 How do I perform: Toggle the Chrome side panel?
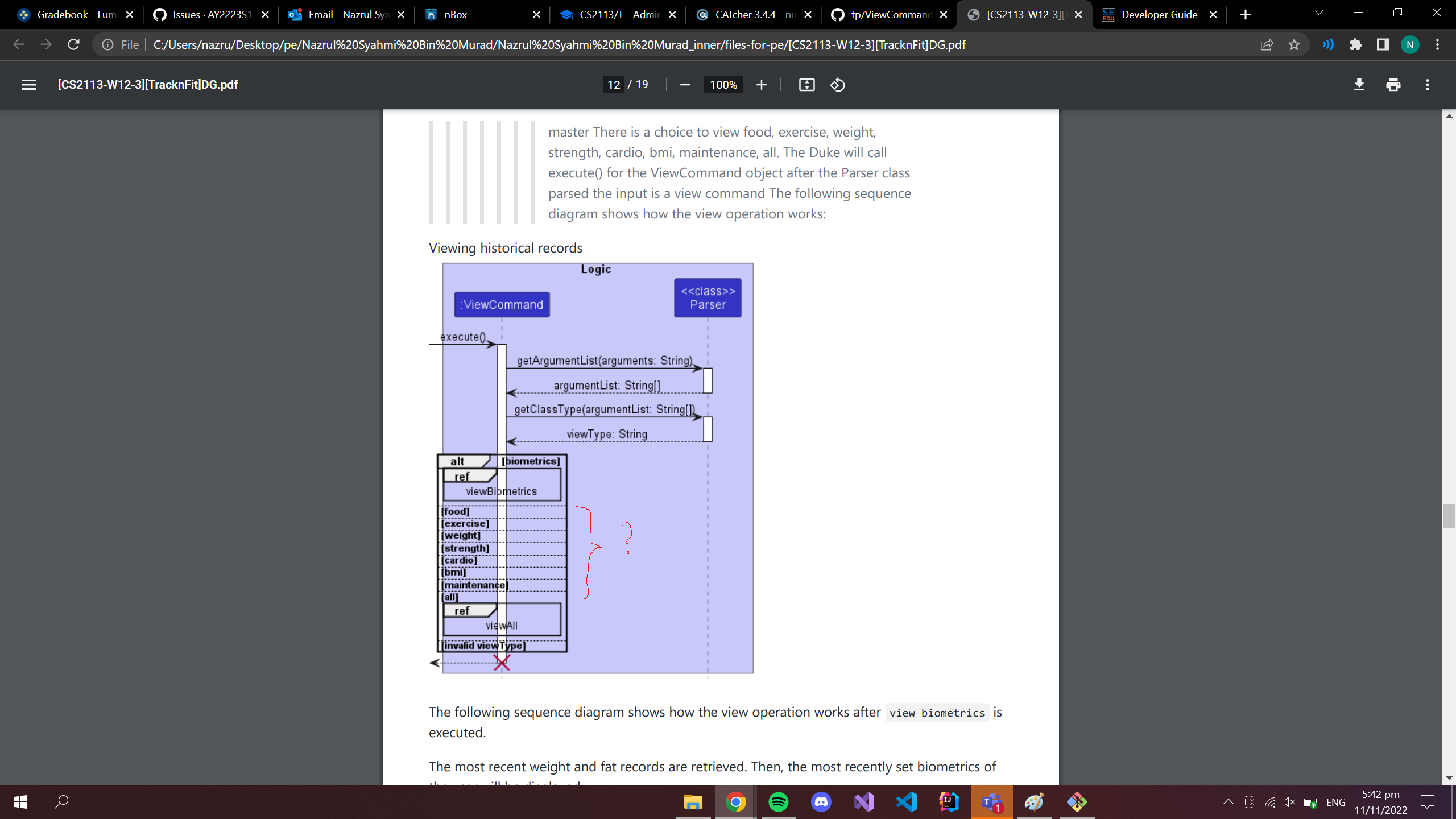coord(1383,44)
